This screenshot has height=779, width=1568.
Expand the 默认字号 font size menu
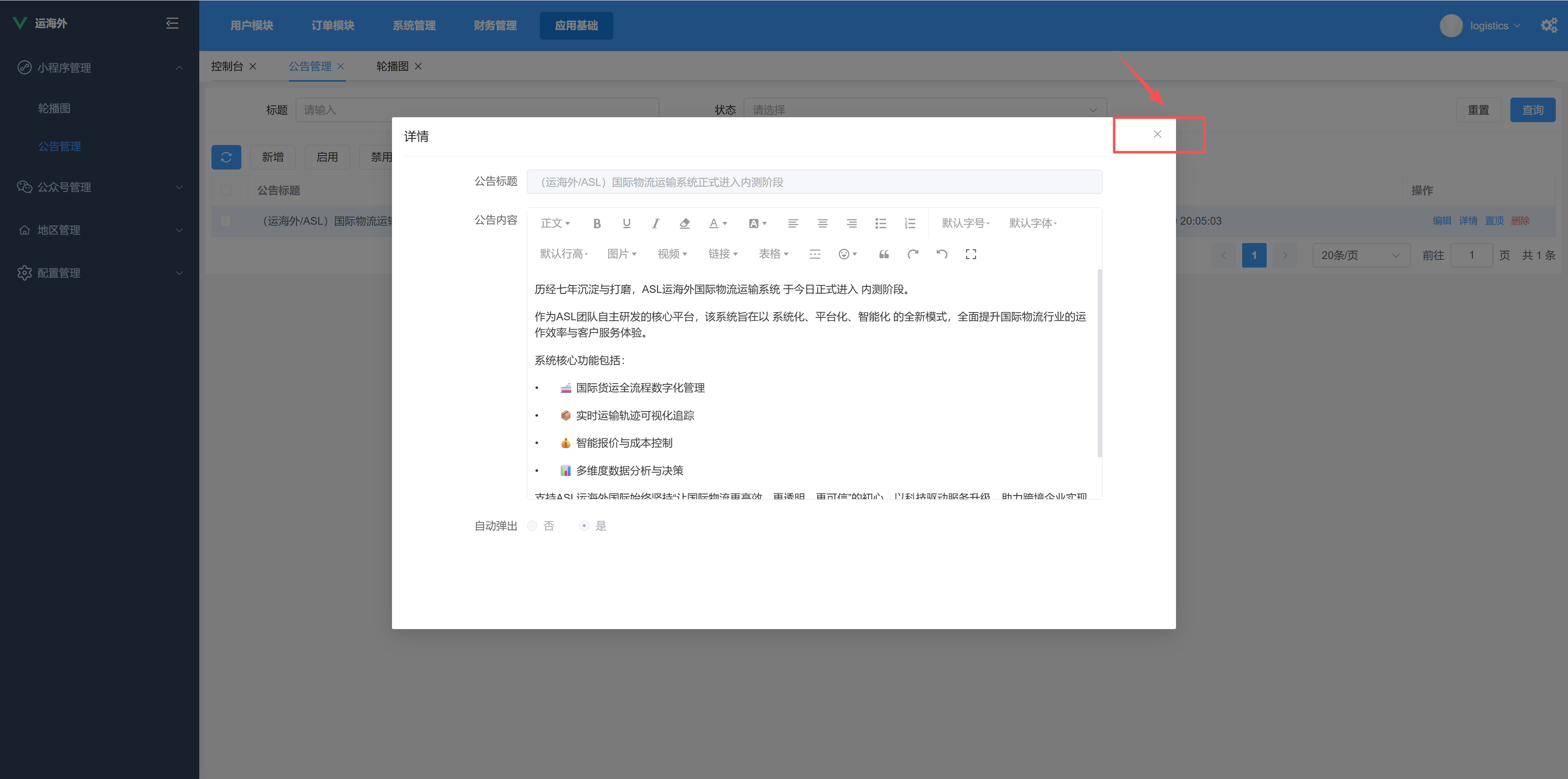tap(964, 223)
